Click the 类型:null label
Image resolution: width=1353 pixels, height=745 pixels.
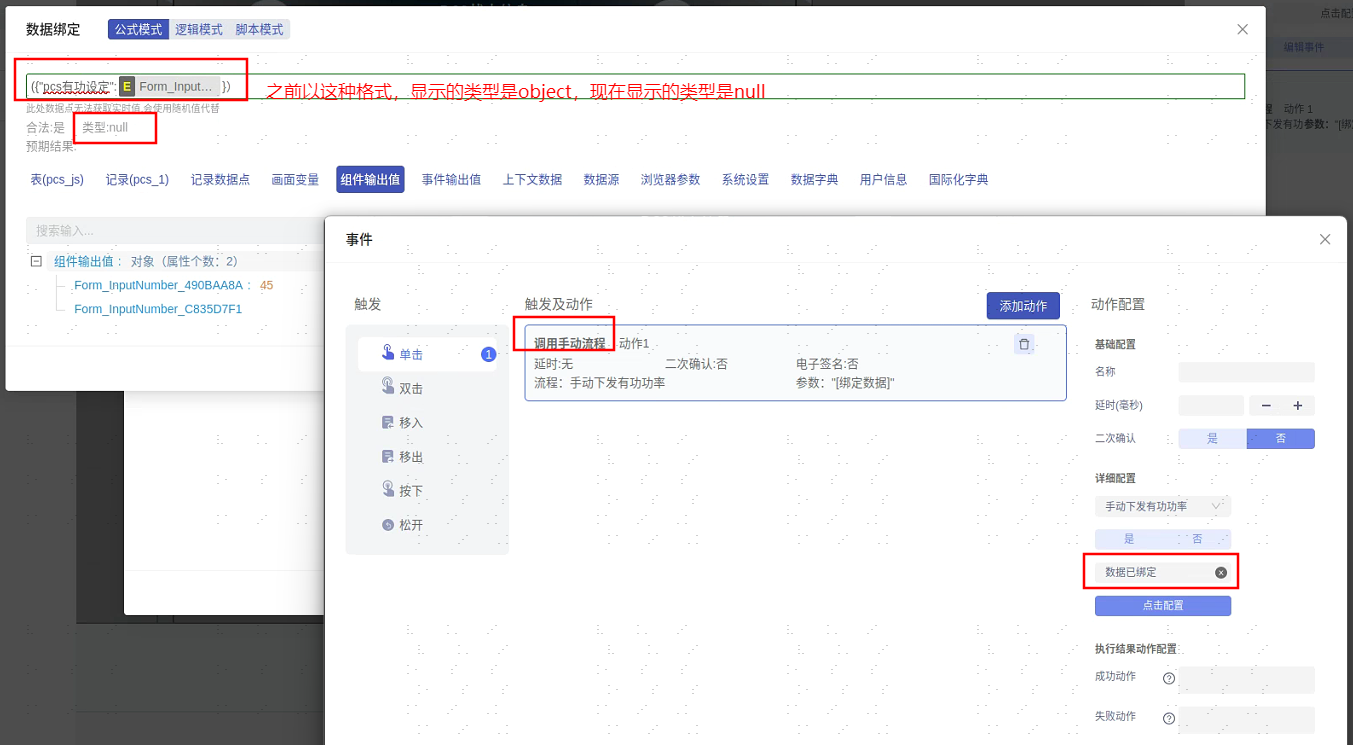[x=105, y=127]
